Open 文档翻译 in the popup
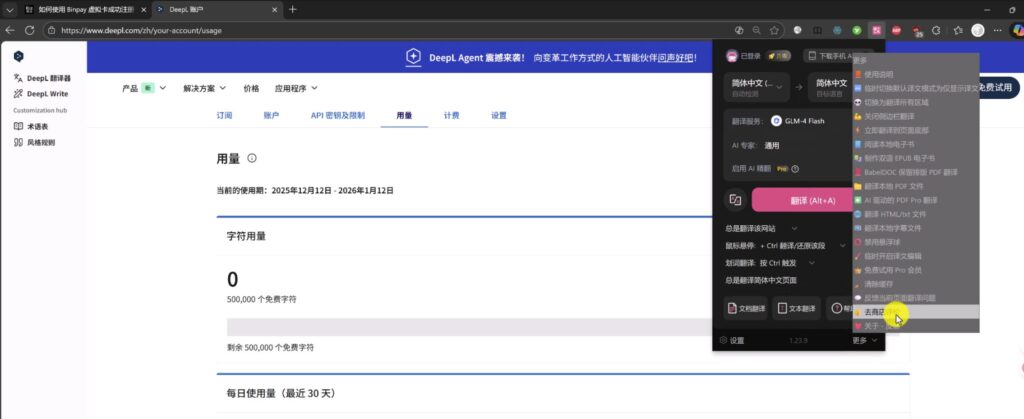The width and height of the screenshot is (1024, 419). pyautogui.click(x=745, y=308)
